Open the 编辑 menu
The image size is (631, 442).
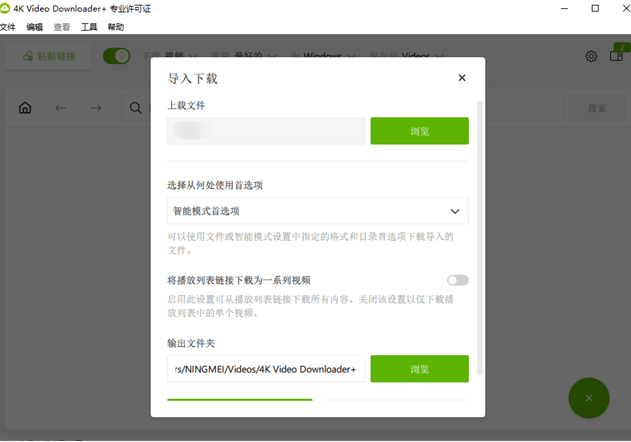[x=35, y=27]
